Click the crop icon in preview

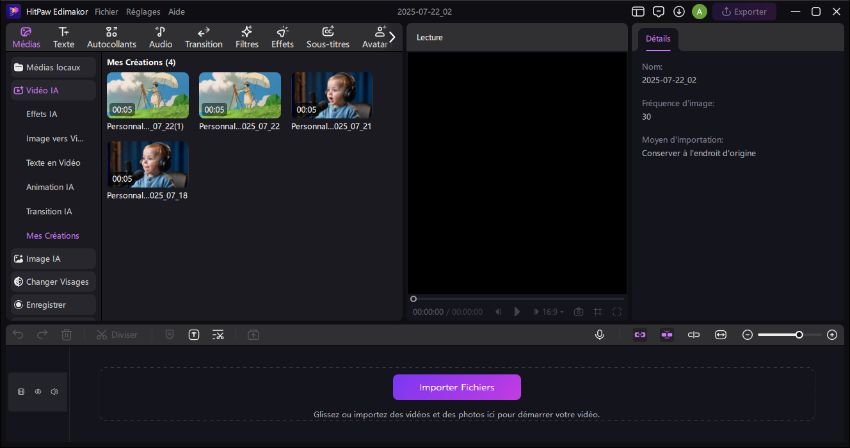[597, 312]
